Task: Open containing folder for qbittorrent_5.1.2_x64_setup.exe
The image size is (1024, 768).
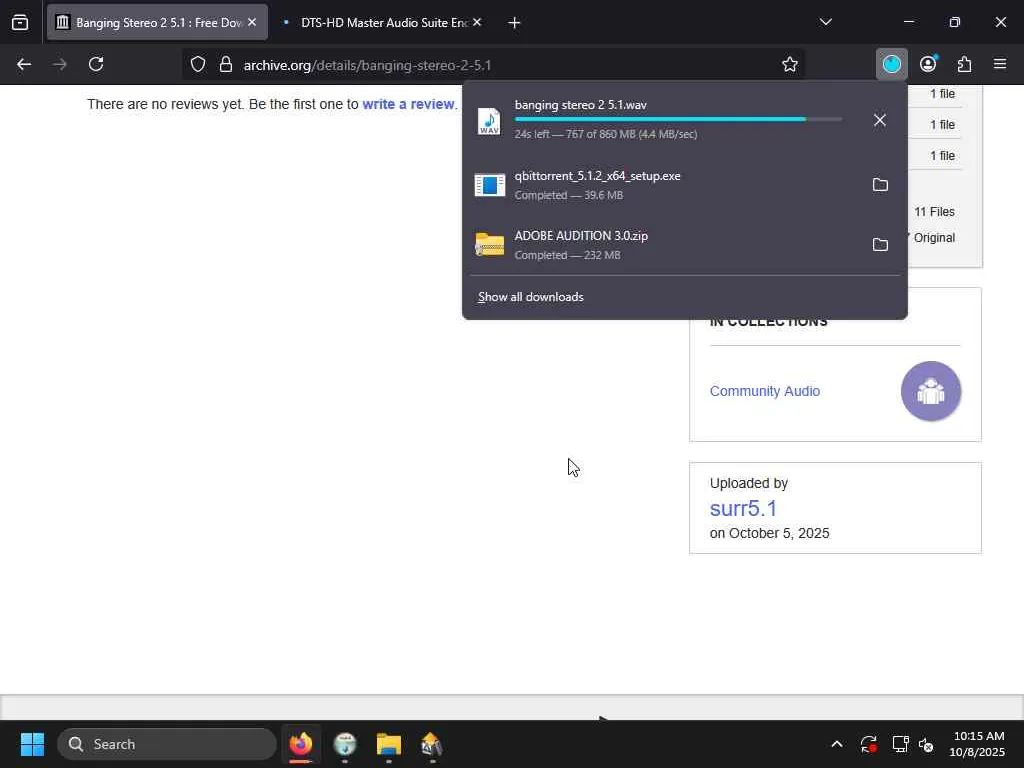Action: tap(880, 185)
